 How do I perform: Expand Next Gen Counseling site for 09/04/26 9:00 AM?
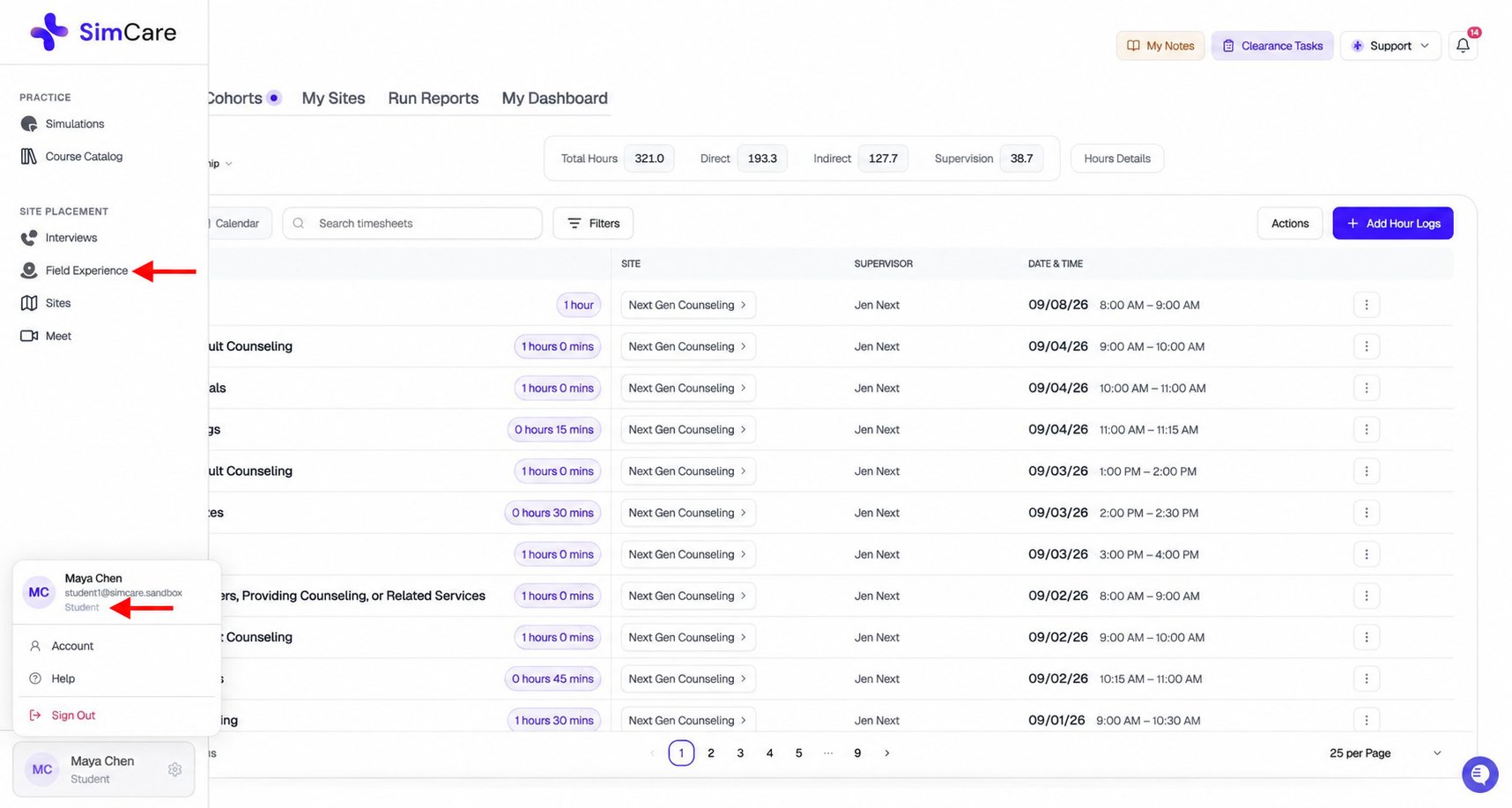[x=688, y=346]
